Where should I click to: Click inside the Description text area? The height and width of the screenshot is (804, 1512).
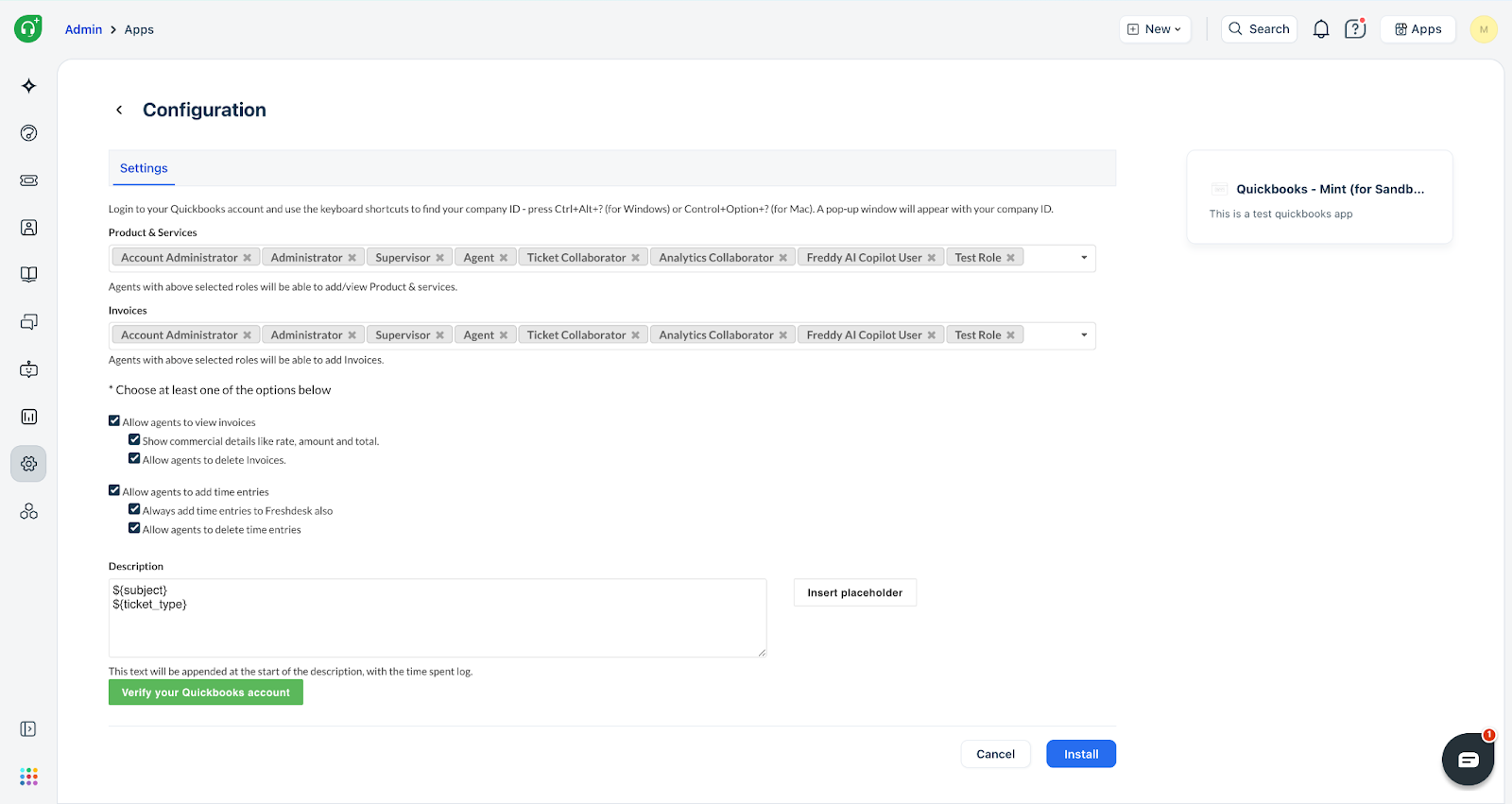[438, 618]
